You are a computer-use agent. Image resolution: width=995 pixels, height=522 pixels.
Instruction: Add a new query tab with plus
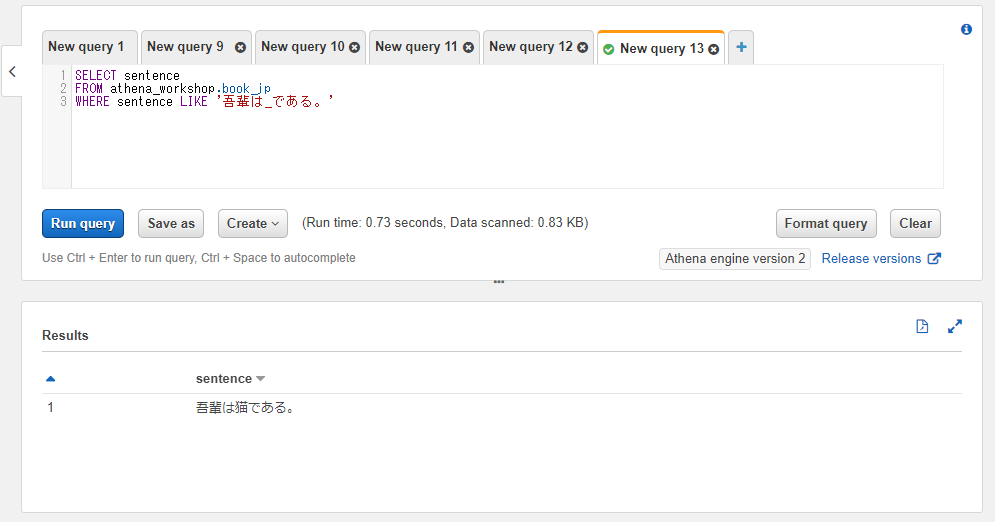point(741,47)
